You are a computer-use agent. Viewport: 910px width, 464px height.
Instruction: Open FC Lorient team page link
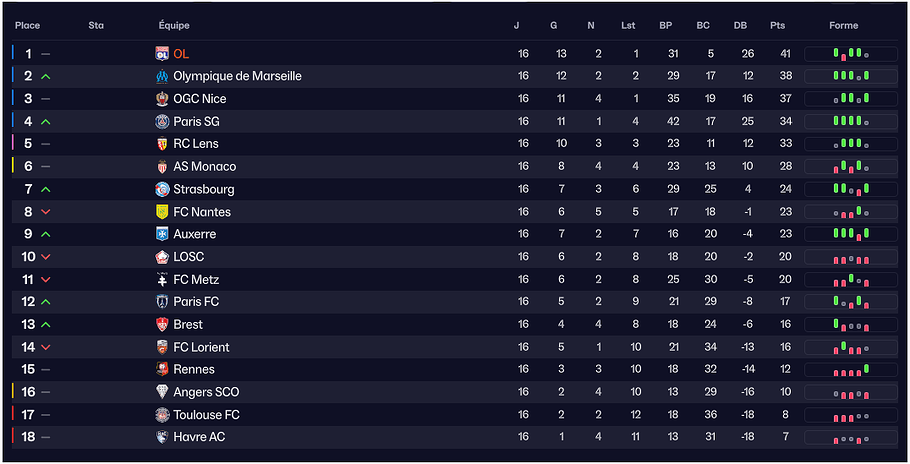point(201,347)
